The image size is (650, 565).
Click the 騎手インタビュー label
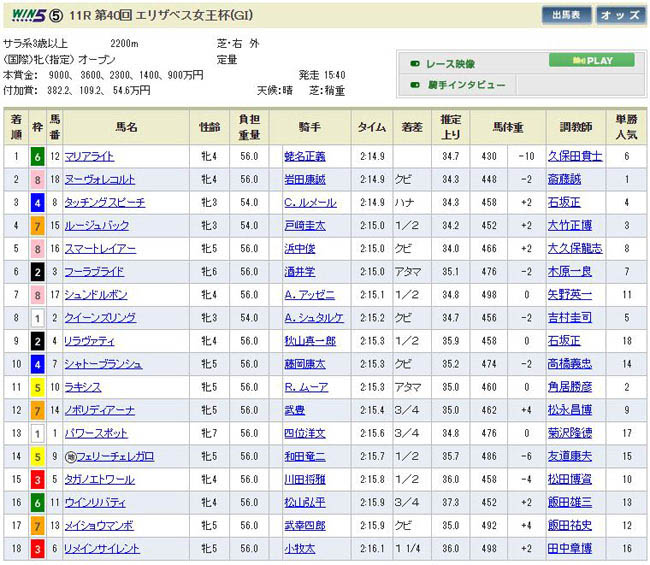tap(466, 85)
